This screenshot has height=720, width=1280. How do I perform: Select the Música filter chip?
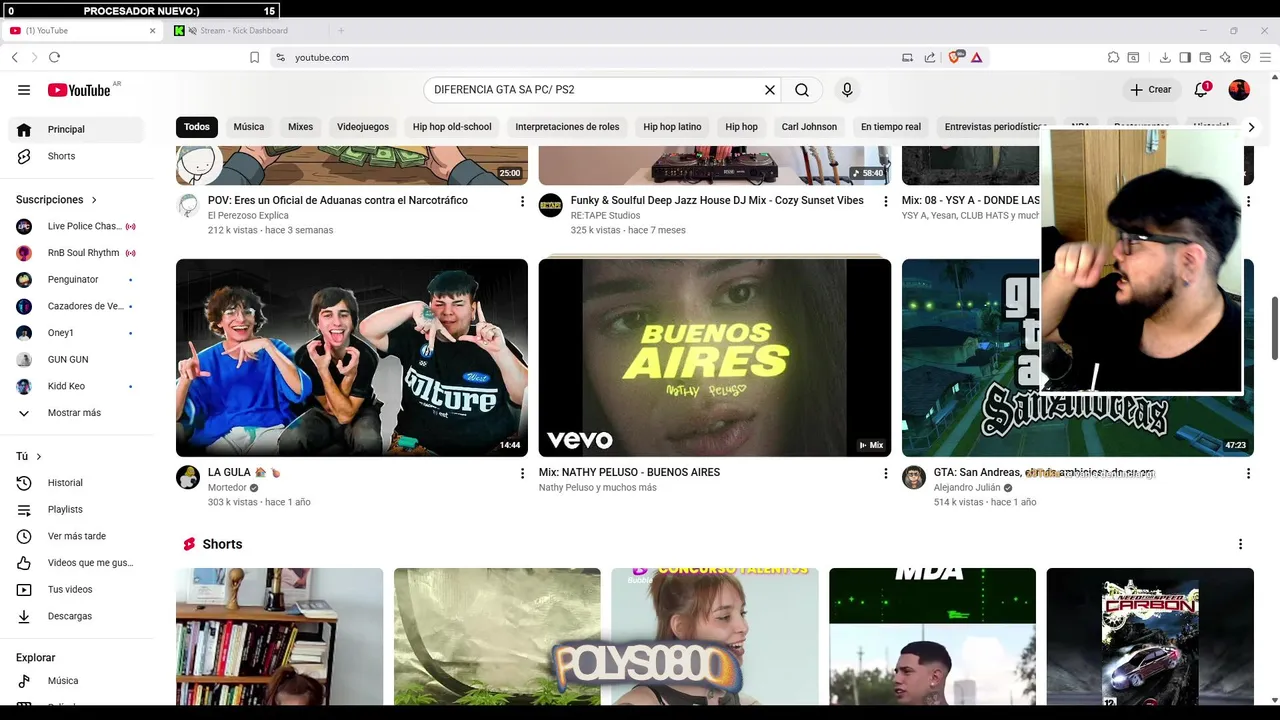(x=249, y=127)
